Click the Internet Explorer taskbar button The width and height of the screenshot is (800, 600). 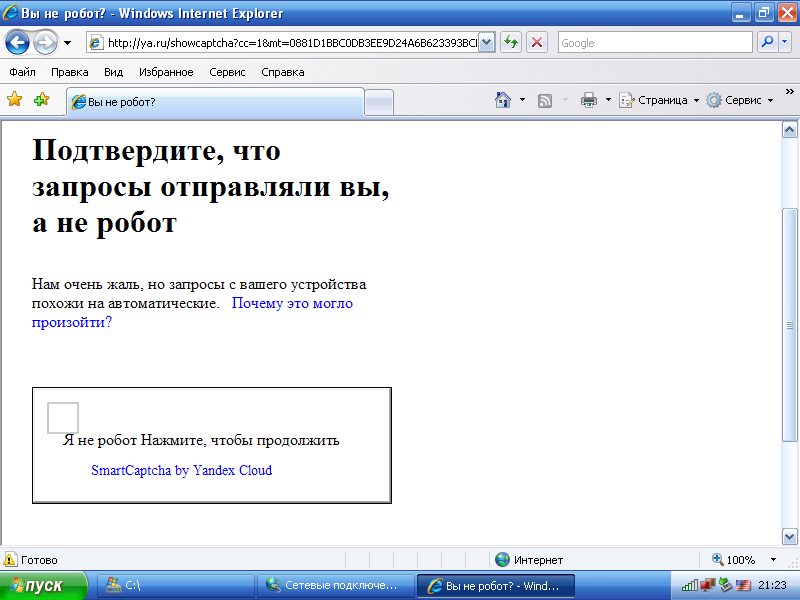[x=496, y=586]
